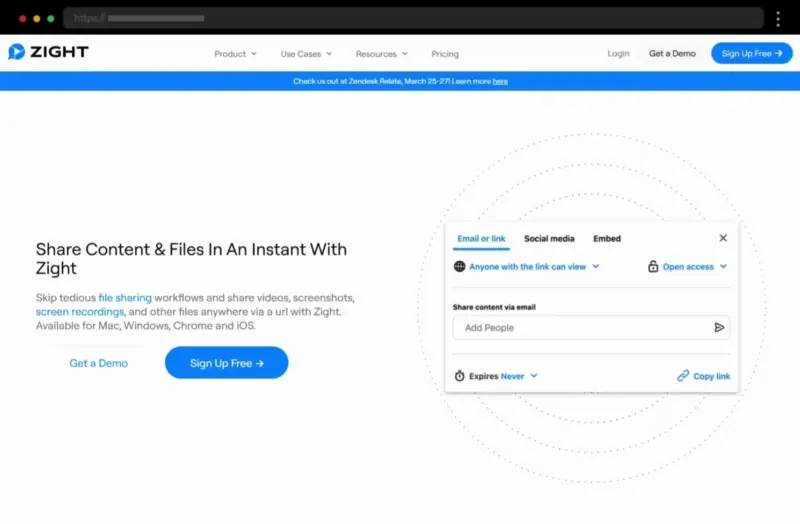The image size is (800, 524).
Task: Click the Zight logo
Action: [x=48, y=52]
